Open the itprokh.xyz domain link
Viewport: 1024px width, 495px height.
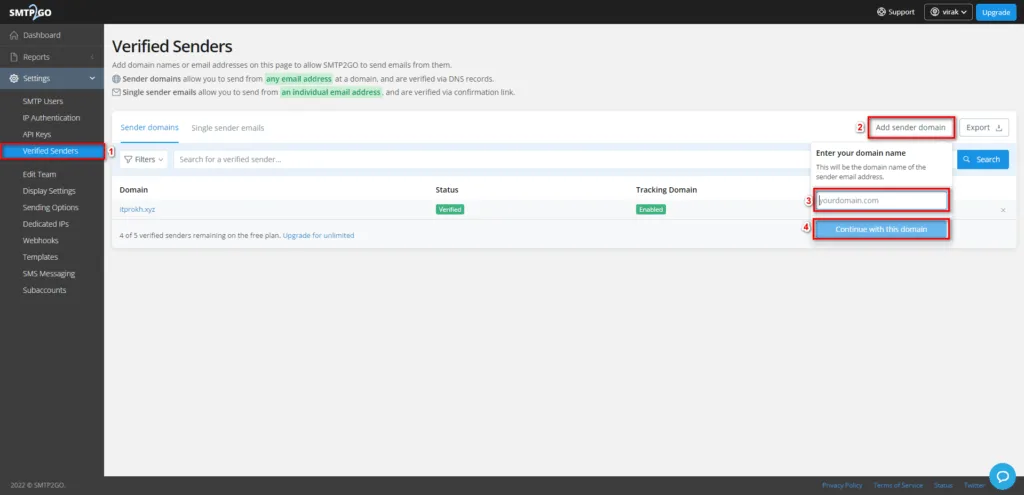(x=137, y=210)
